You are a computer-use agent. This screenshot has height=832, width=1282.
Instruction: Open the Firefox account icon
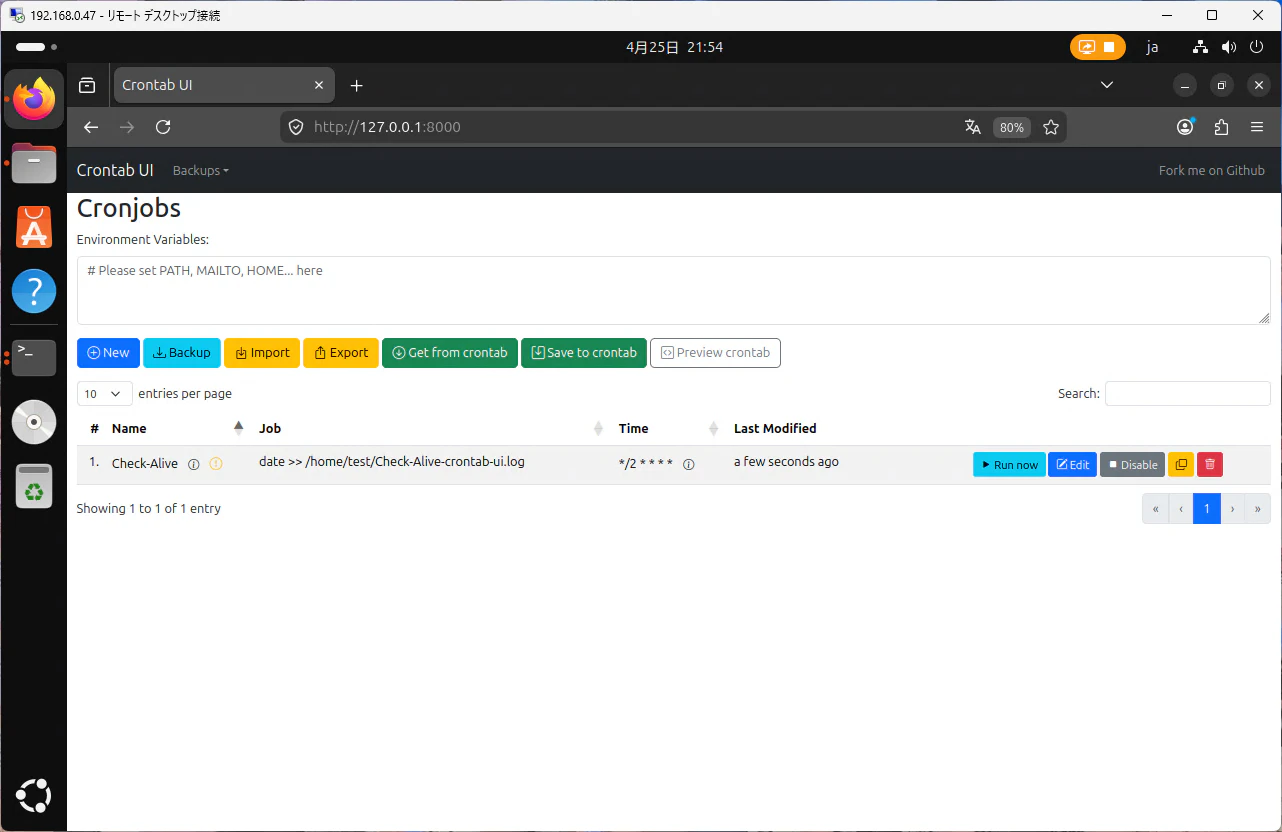(1185, 127)
